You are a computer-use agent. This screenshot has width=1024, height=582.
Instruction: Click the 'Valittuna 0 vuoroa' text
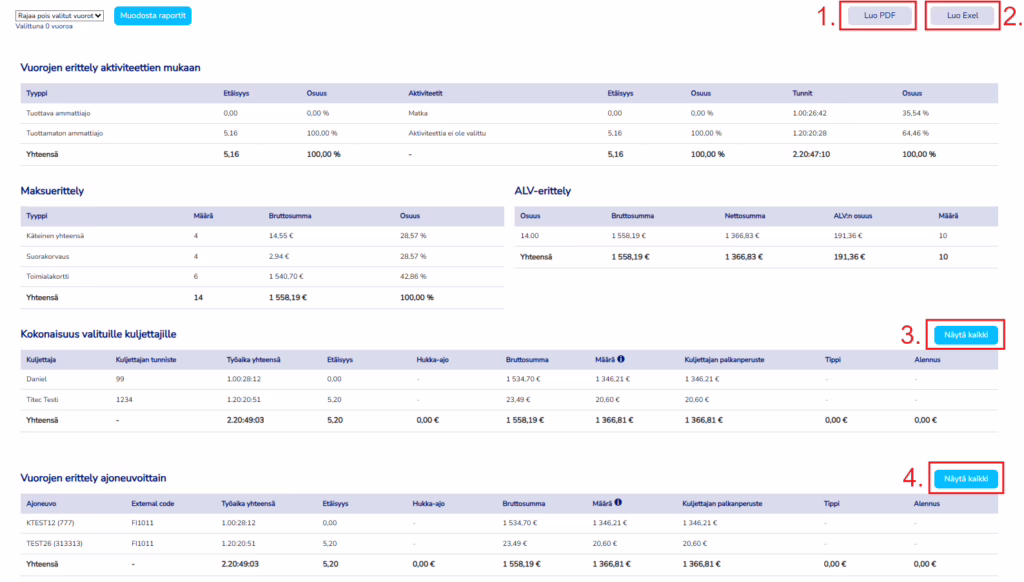[44, 27]
